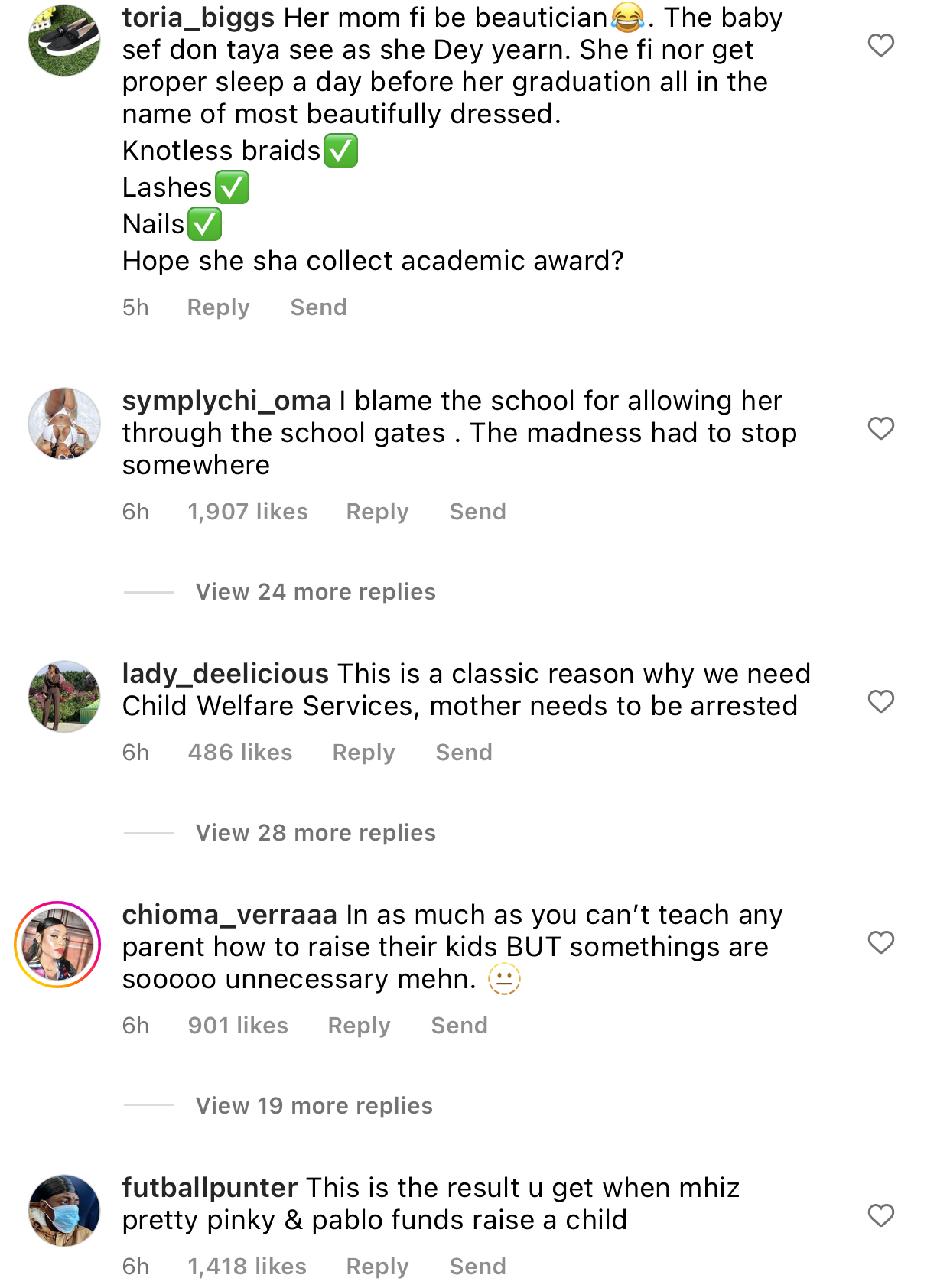Reply to toria_biggs's comment
The width and height of the screenshot is (950, 1288).
point(218,307)
